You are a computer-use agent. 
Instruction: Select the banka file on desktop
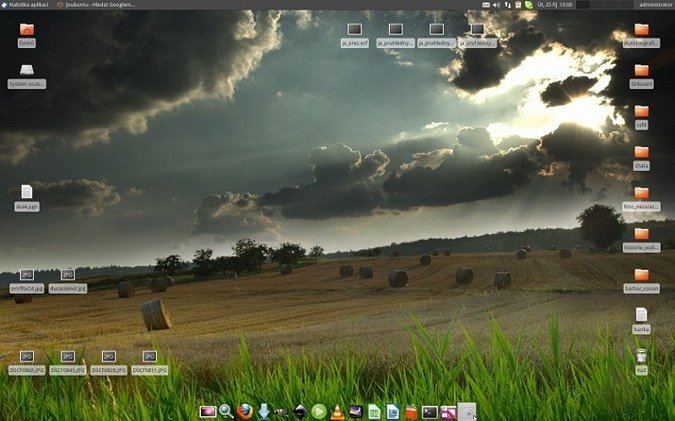[x=641, y=315]
